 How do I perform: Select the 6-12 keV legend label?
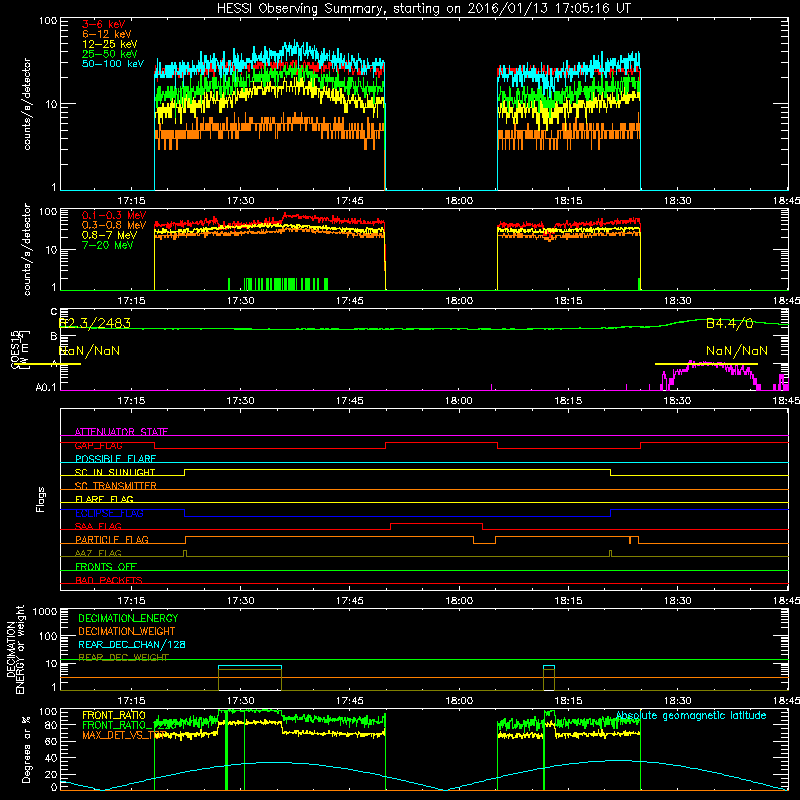point(107,34)
